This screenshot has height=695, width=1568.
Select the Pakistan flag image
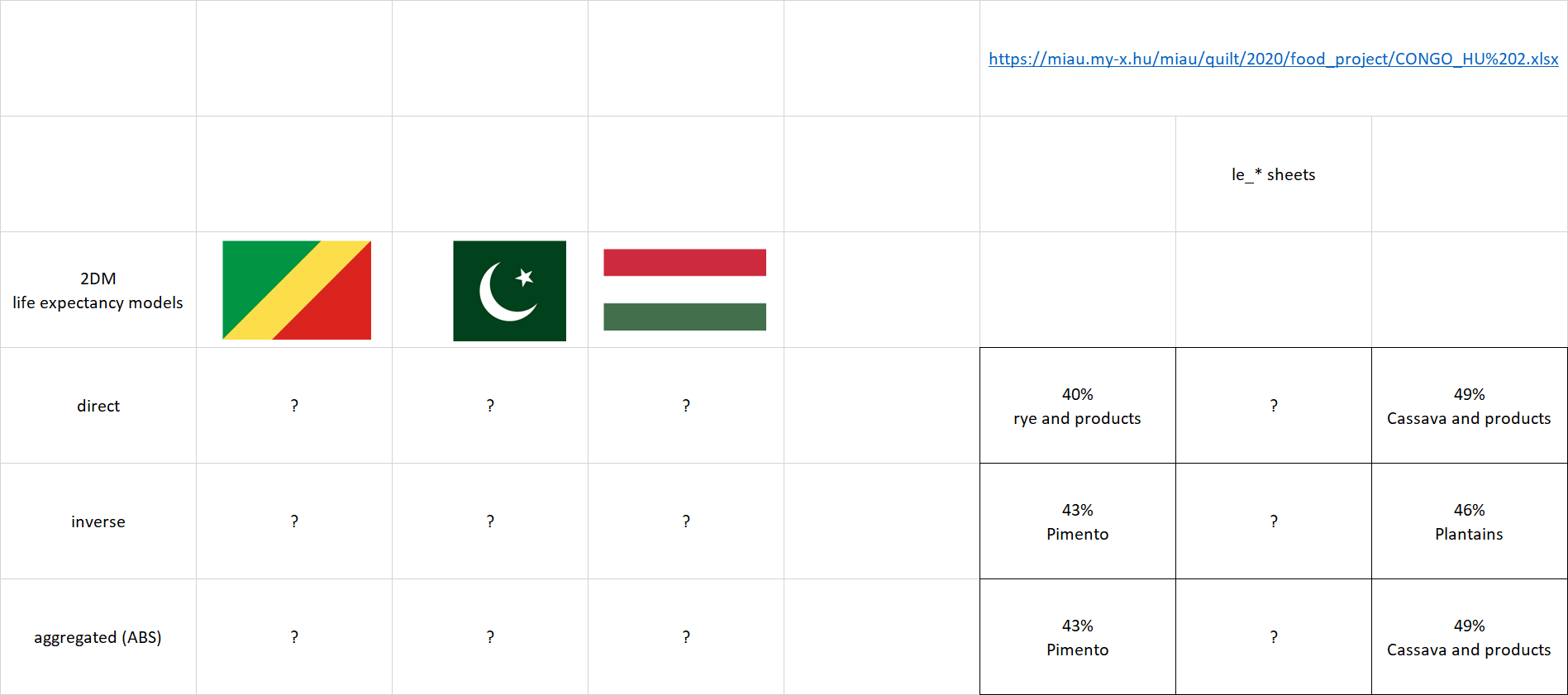click(x=509, y=291)
